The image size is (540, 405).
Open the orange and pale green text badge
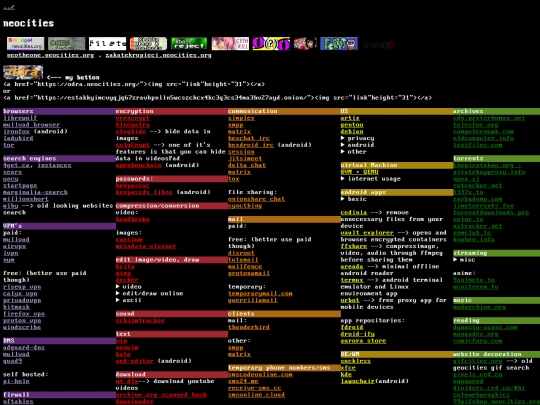(x=148, y=44)
